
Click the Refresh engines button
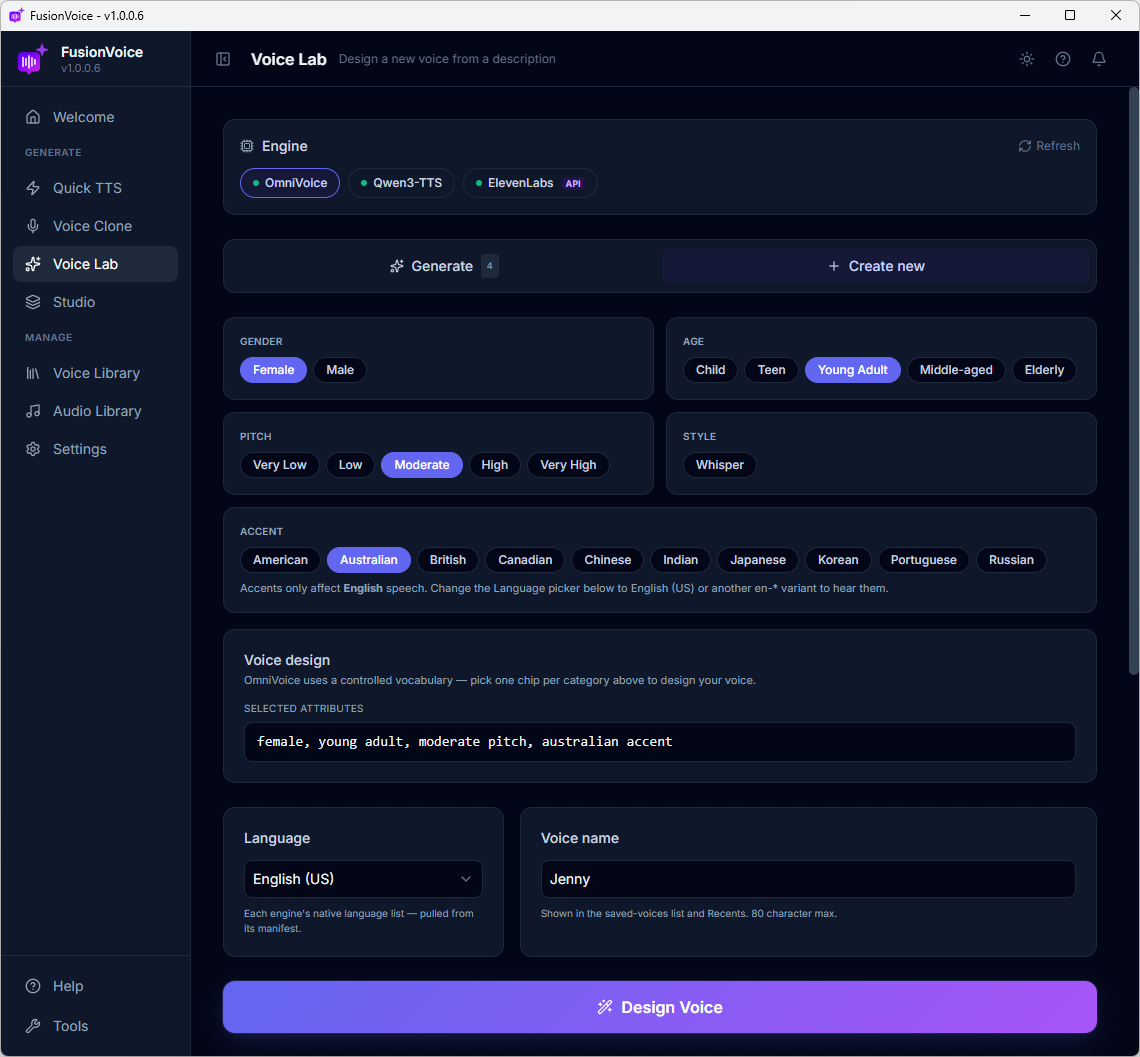click(x=1048, y=146)
